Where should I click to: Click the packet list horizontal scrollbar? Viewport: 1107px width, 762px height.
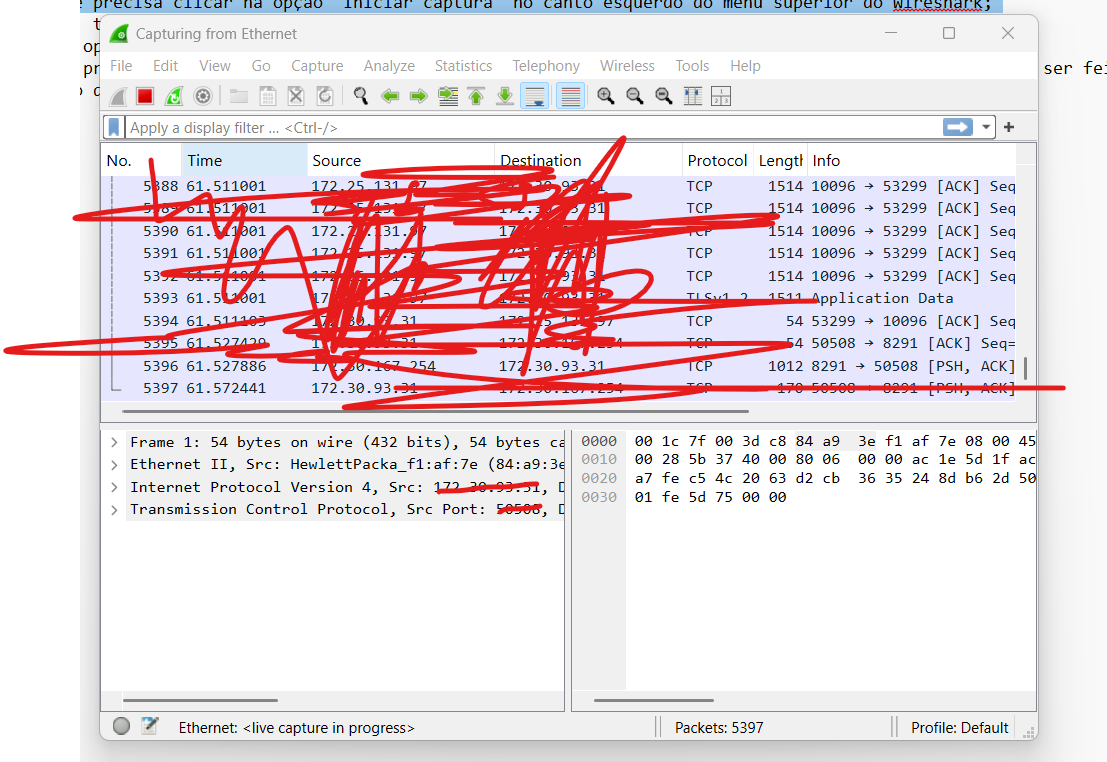pyautogui.click(x=435, y=411)
